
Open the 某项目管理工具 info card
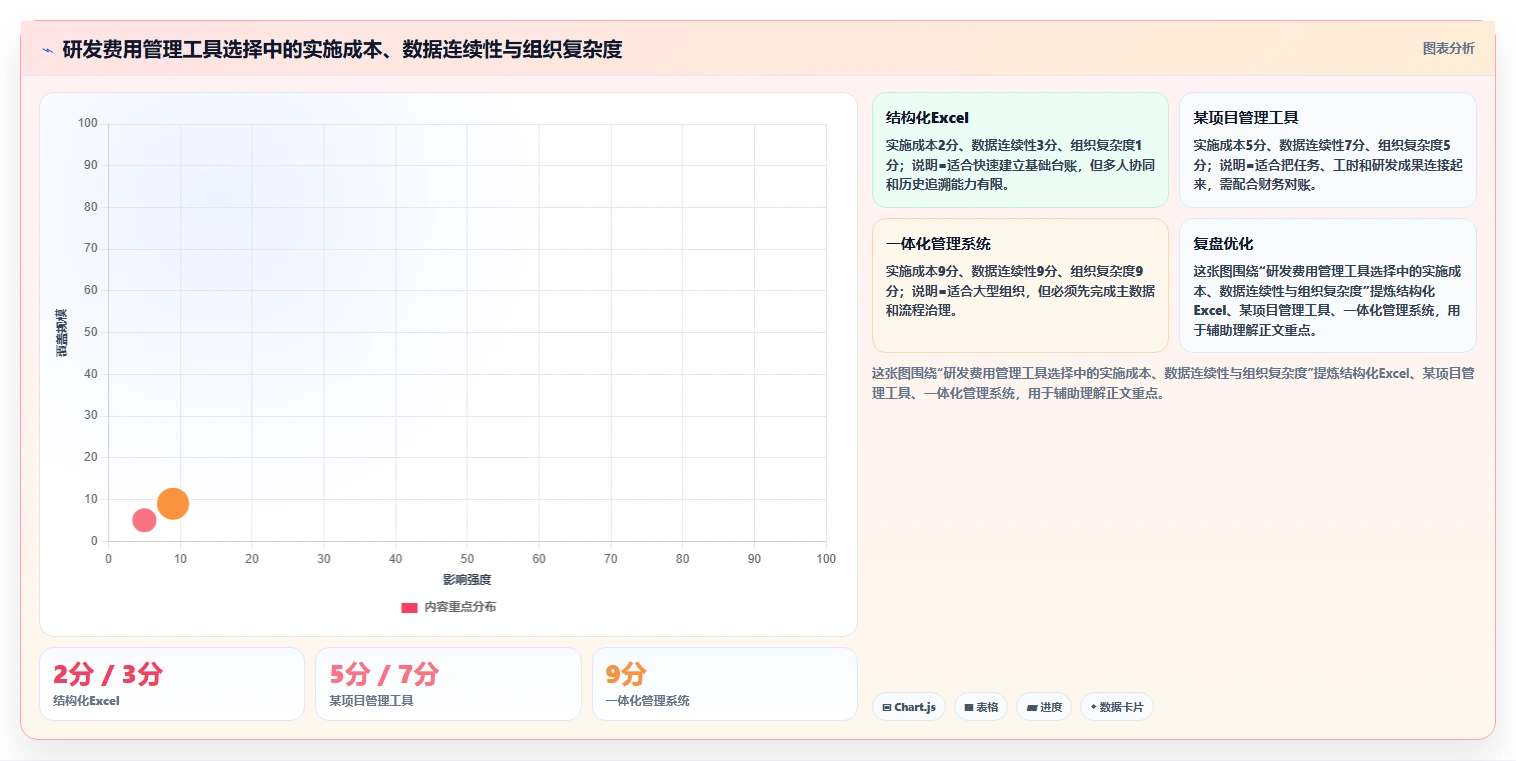click(1327, 150)
